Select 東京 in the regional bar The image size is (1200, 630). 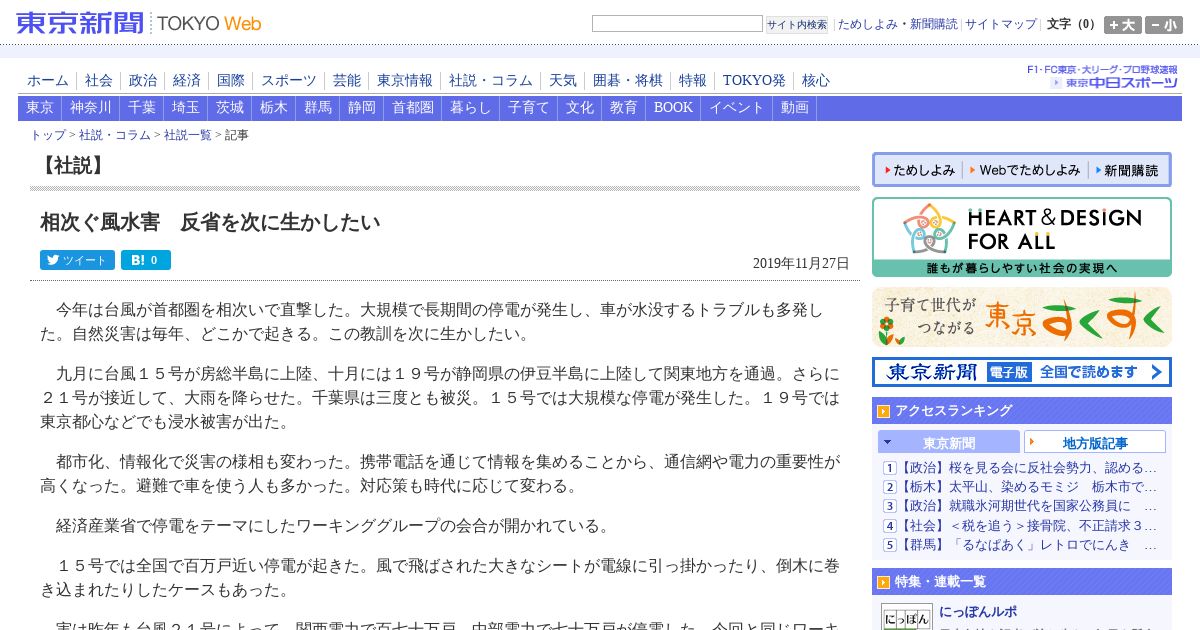[40, 108]
